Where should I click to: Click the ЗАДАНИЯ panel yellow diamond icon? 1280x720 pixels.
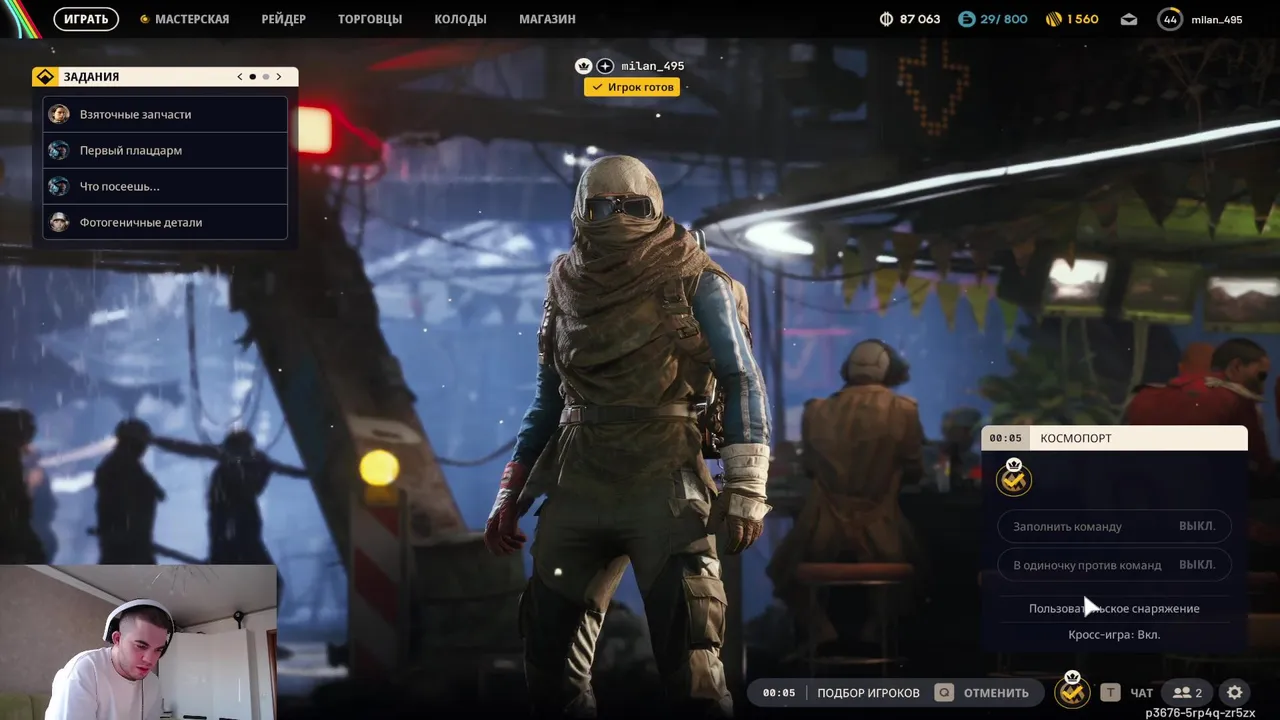[45, 77]
